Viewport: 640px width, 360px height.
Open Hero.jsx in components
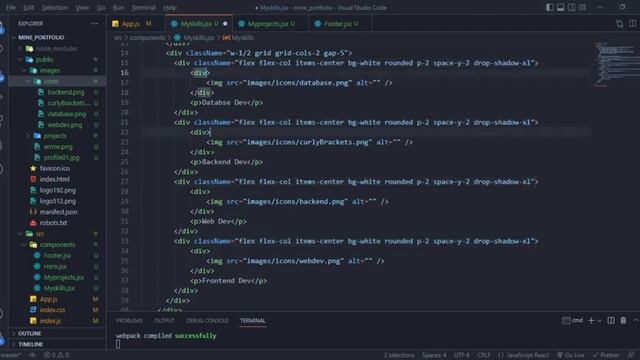pos(55,266)
